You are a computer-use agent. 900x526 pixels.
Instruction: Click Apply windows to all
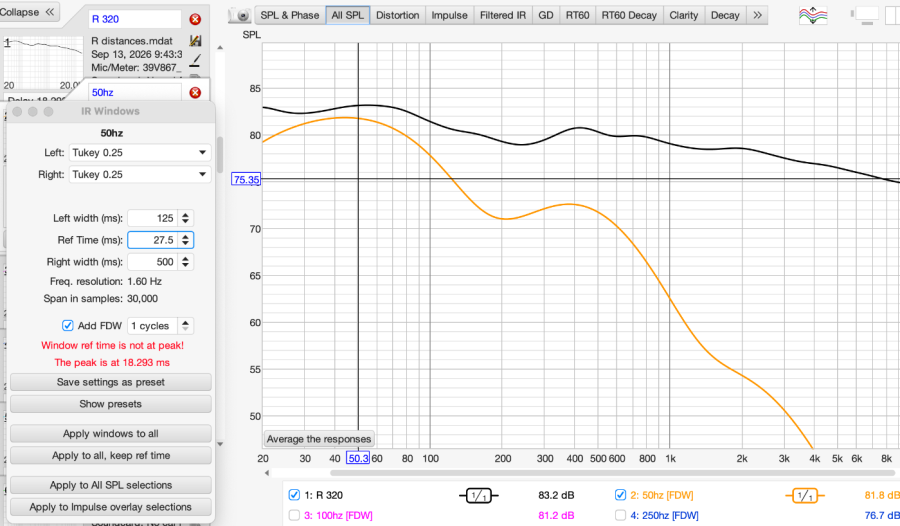click(x=111, y=434)
